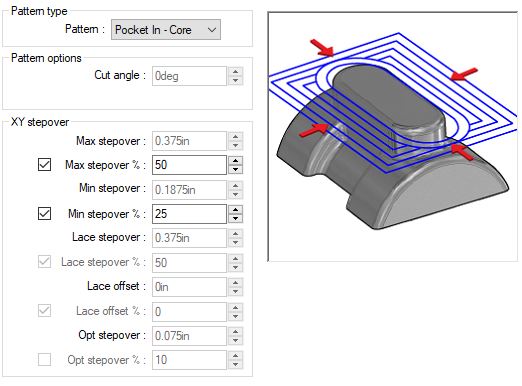The width and height of the screenshot is (522, 386).
Task: Open the Pattern dropdown showing Pocket In - Core
Action: [166, 30]
